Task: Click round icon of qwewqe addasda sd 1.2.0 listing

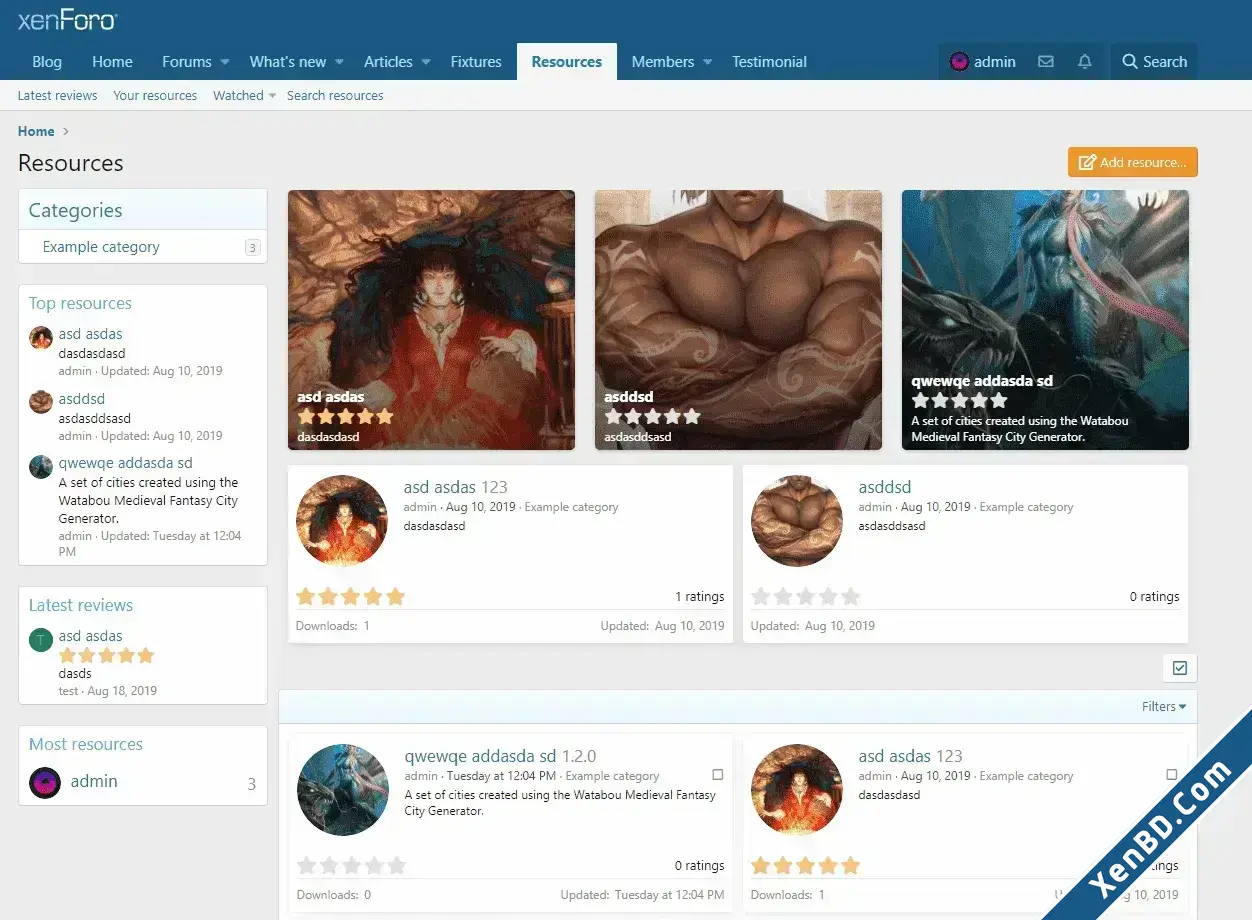Action: (x=343, y=790)
